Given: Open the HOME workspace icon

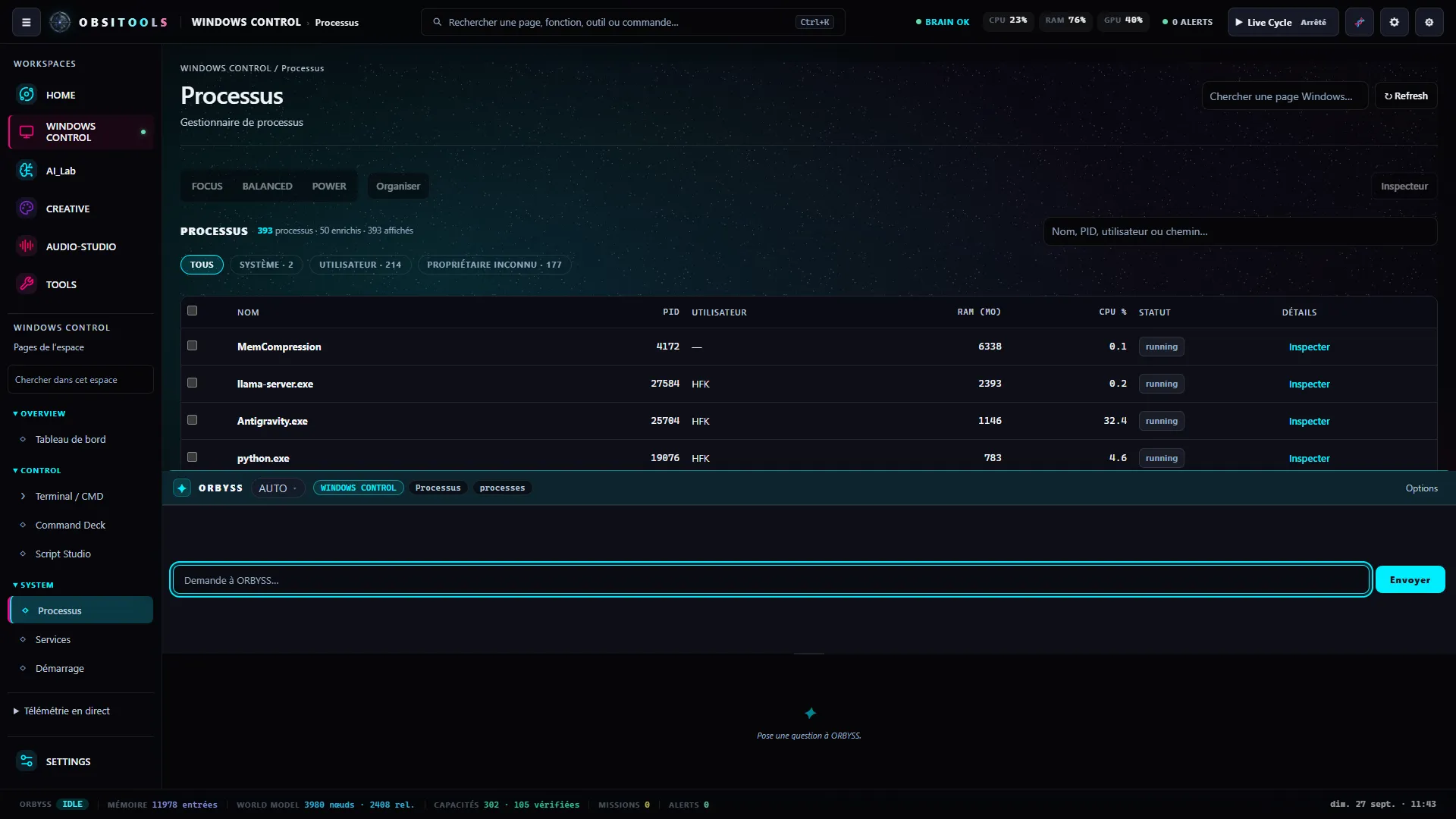Looking at the screenshot, I should pyautogui.click(x=27, y=95).
